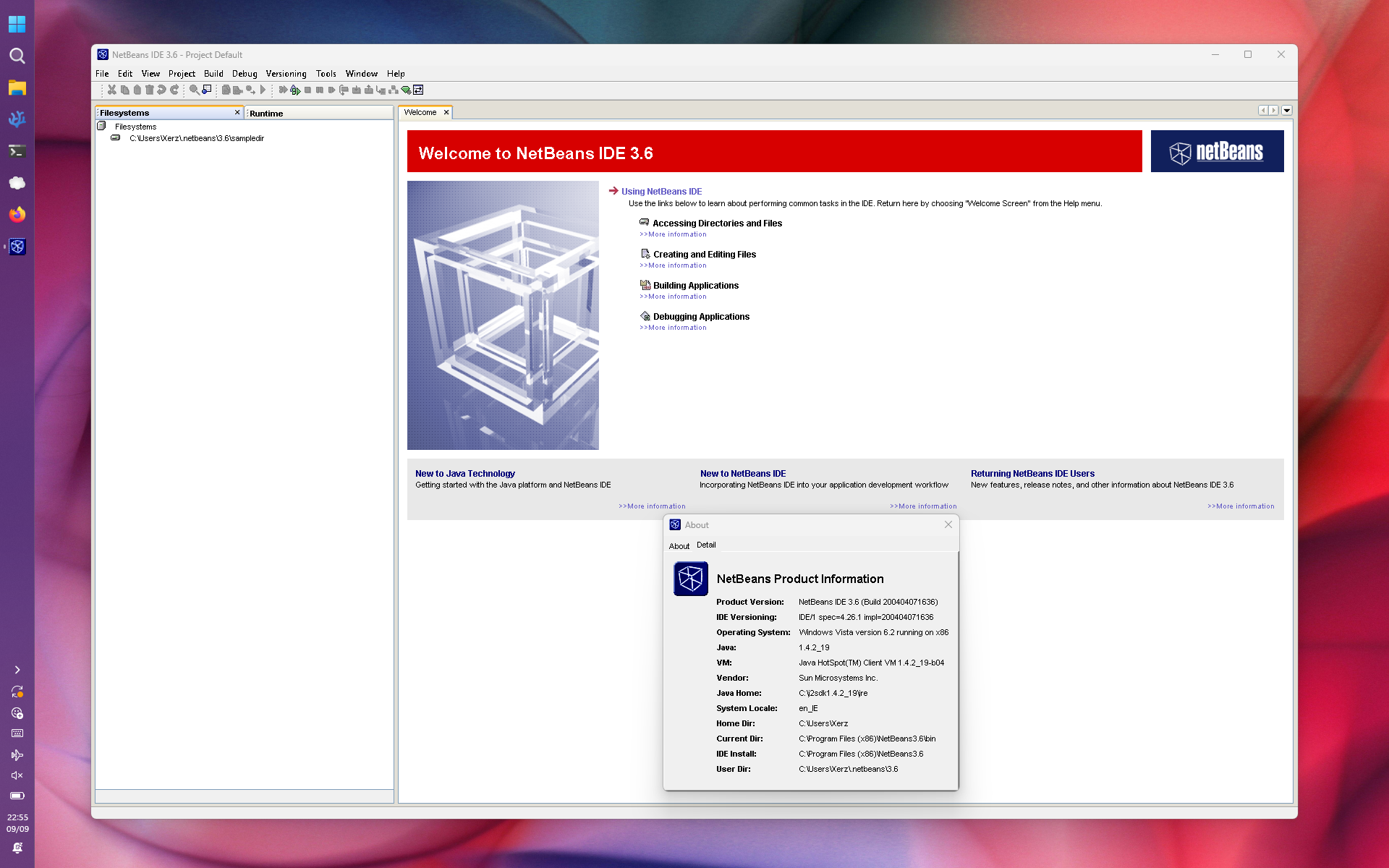Viewport: 1389px width, 868px height.
Task: Switch to the Runtime tab
Action: (266, 114)
